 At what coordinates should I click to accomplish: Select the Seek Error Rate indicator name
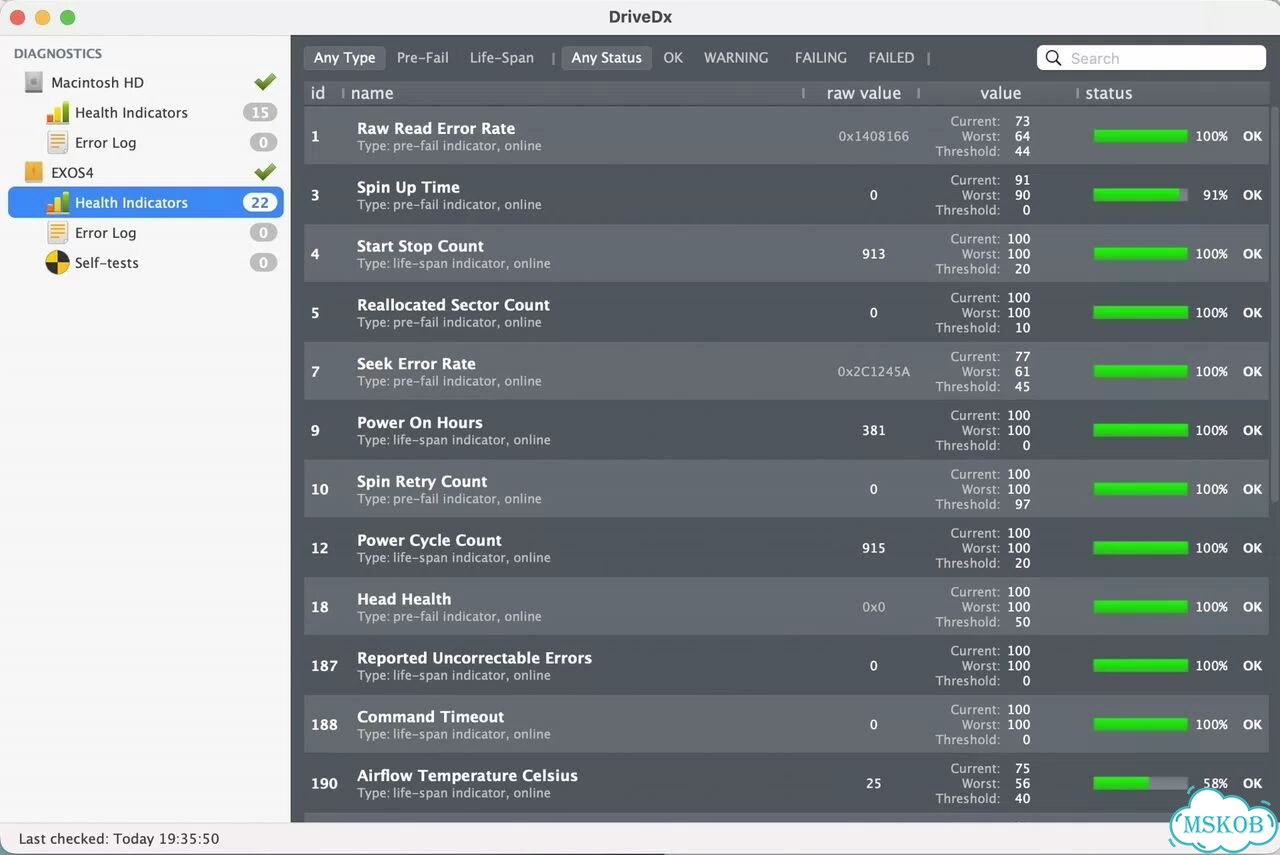tap(416, 364)
